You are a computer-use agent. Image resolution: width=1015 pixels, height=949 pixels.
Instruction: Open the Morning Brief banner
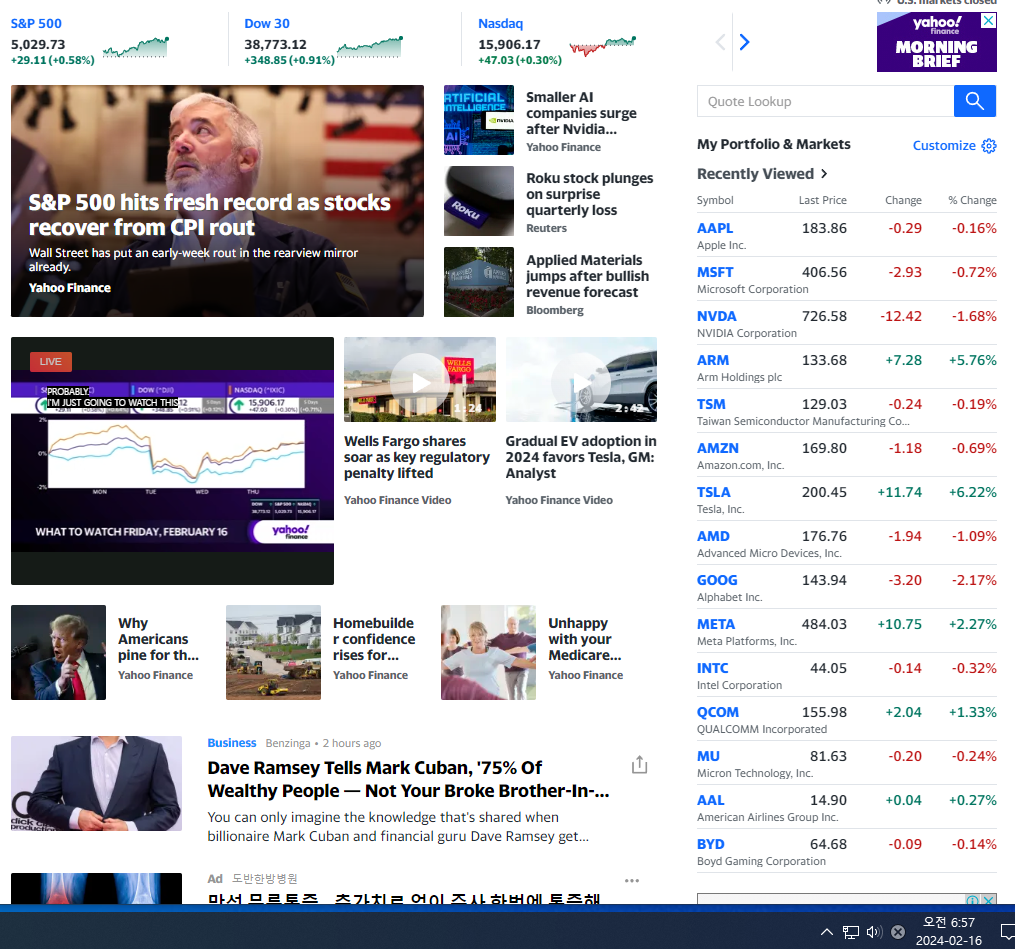[x=936, y=42]
